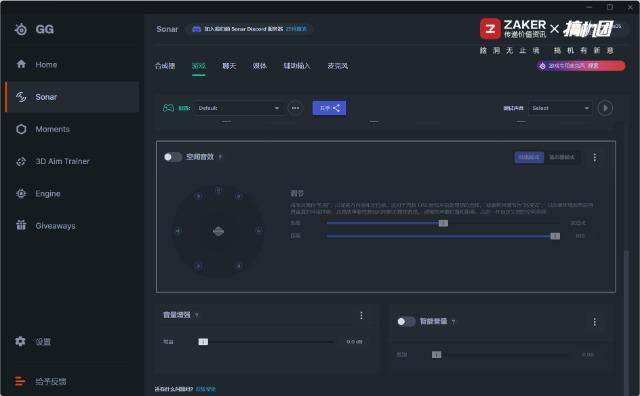This screenshot has height=396, width=640.
Task: Switch to the 合成器 mixer tab
Action: [165, 66]
